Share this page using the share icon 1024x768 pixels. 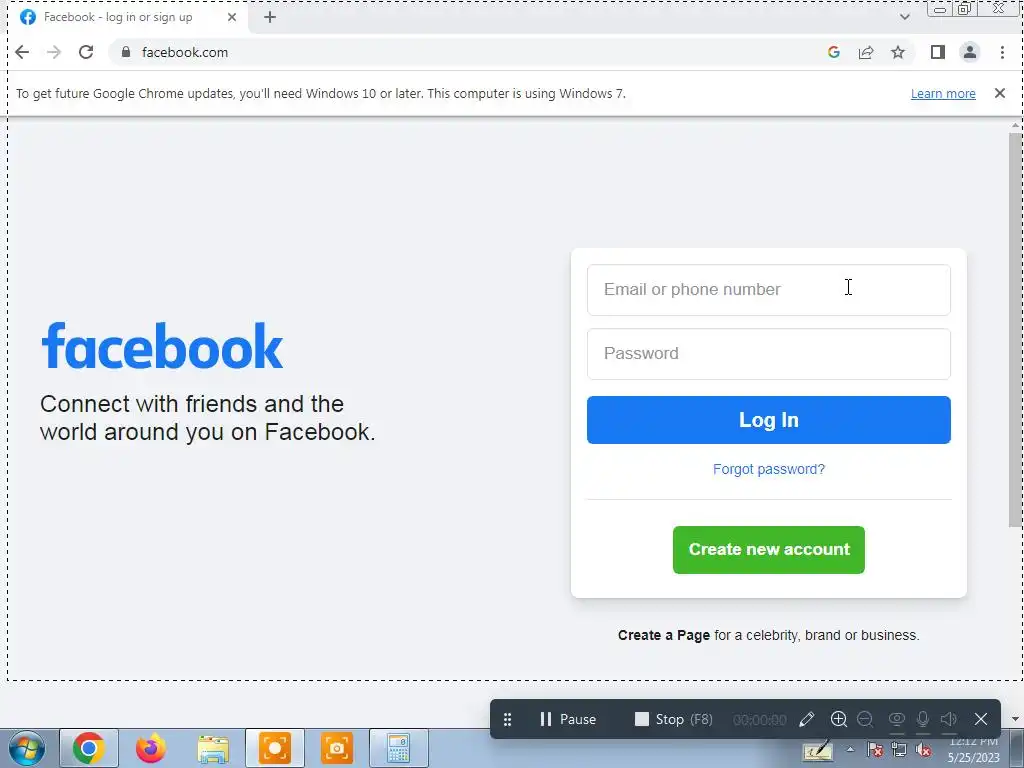pos(866,52)
